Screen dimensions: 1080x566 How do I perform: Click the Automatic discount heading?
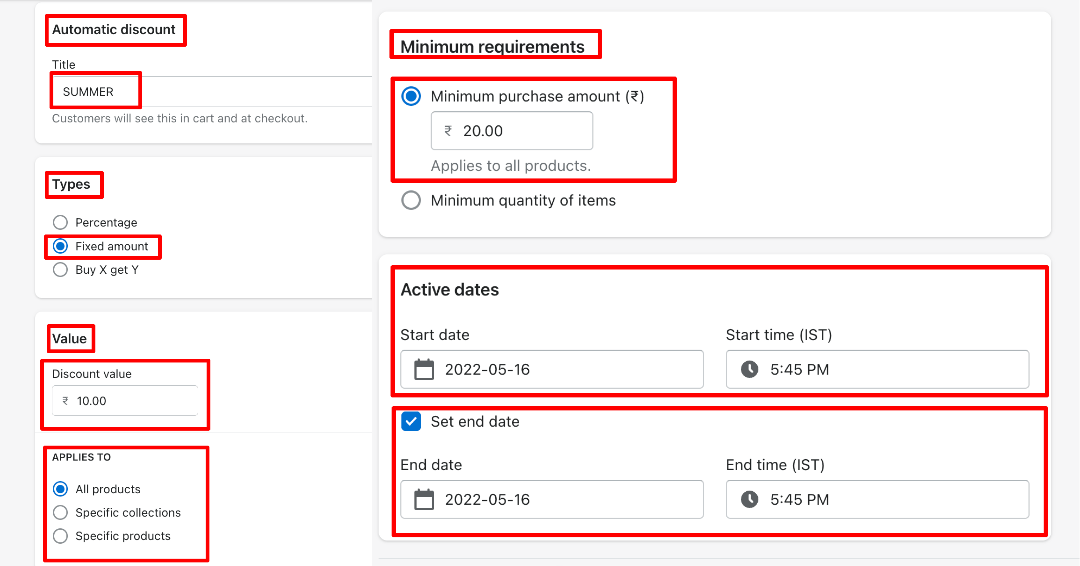click(x=114, y=30)
